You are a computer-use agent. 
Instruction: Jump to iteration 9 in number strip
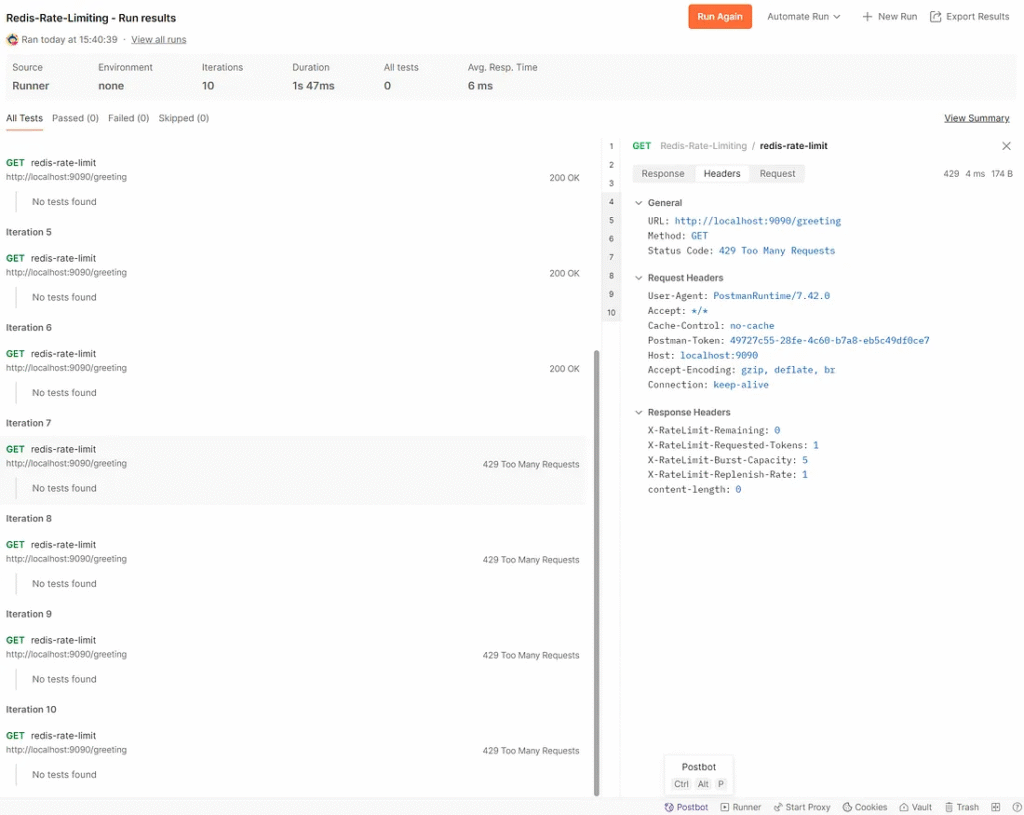(611, 295)
